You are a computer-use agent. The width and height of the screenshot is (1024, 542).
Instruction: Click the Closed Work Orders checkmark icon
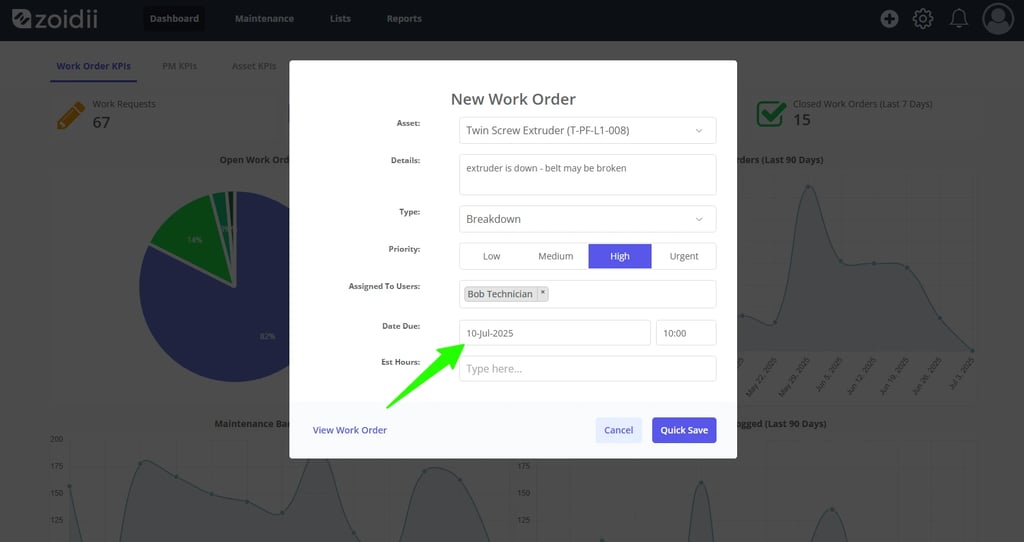tap(771, 114)
